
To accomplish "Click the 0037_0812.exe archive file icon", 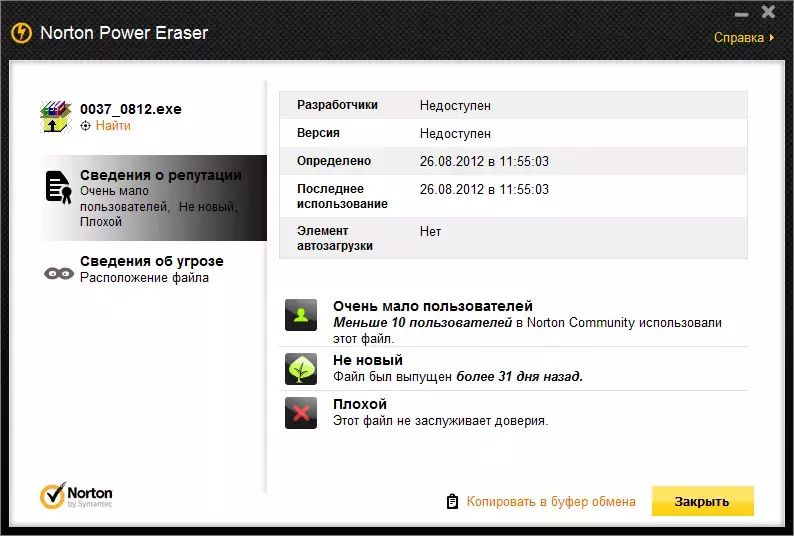I will coord(55,117).
